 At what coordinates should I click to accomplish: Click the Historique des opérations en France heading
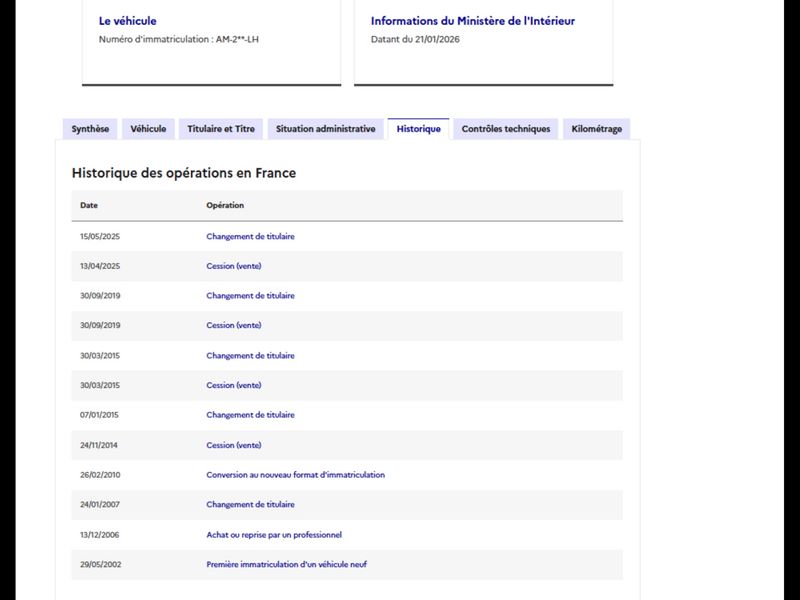(x=183, y=173)
